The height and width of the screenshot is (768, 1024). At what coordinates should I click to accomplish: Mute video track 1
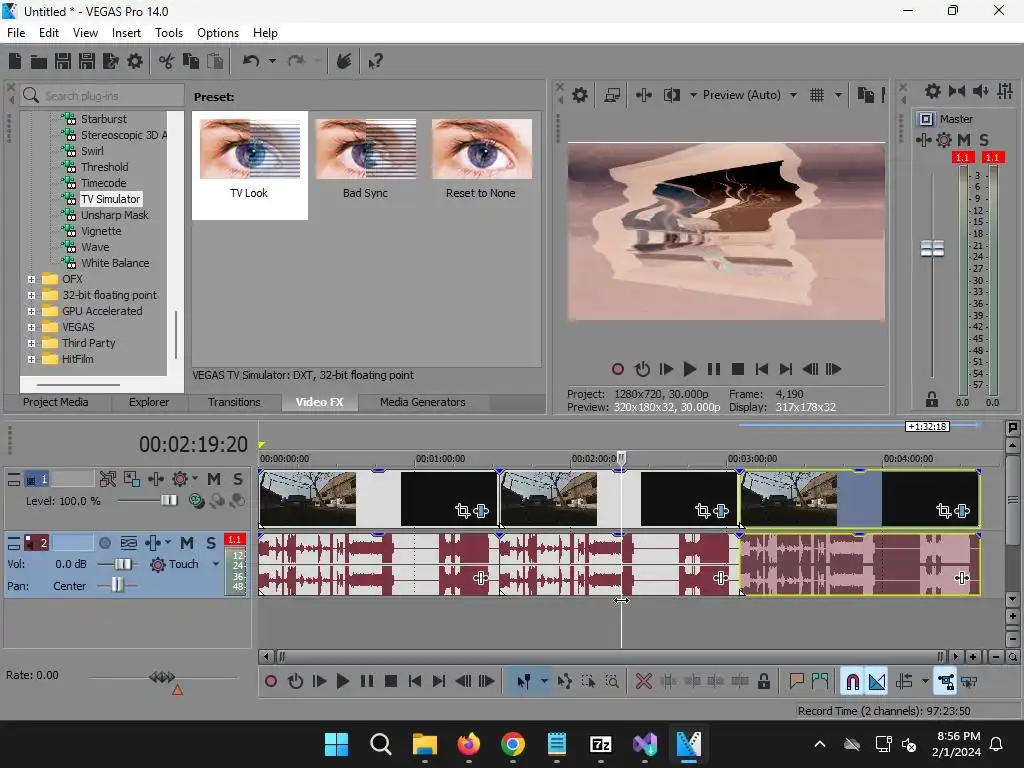click(214, 479)
